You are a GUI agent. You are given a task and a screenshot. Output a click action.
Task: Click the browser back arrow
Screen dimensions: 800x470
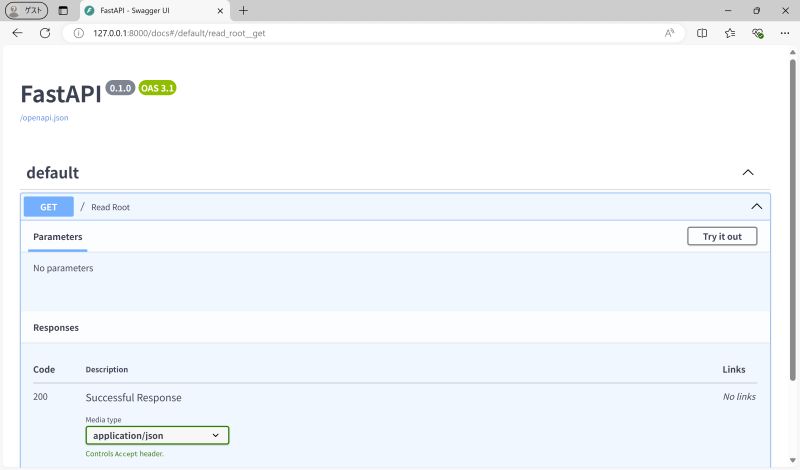coord(17,33)
